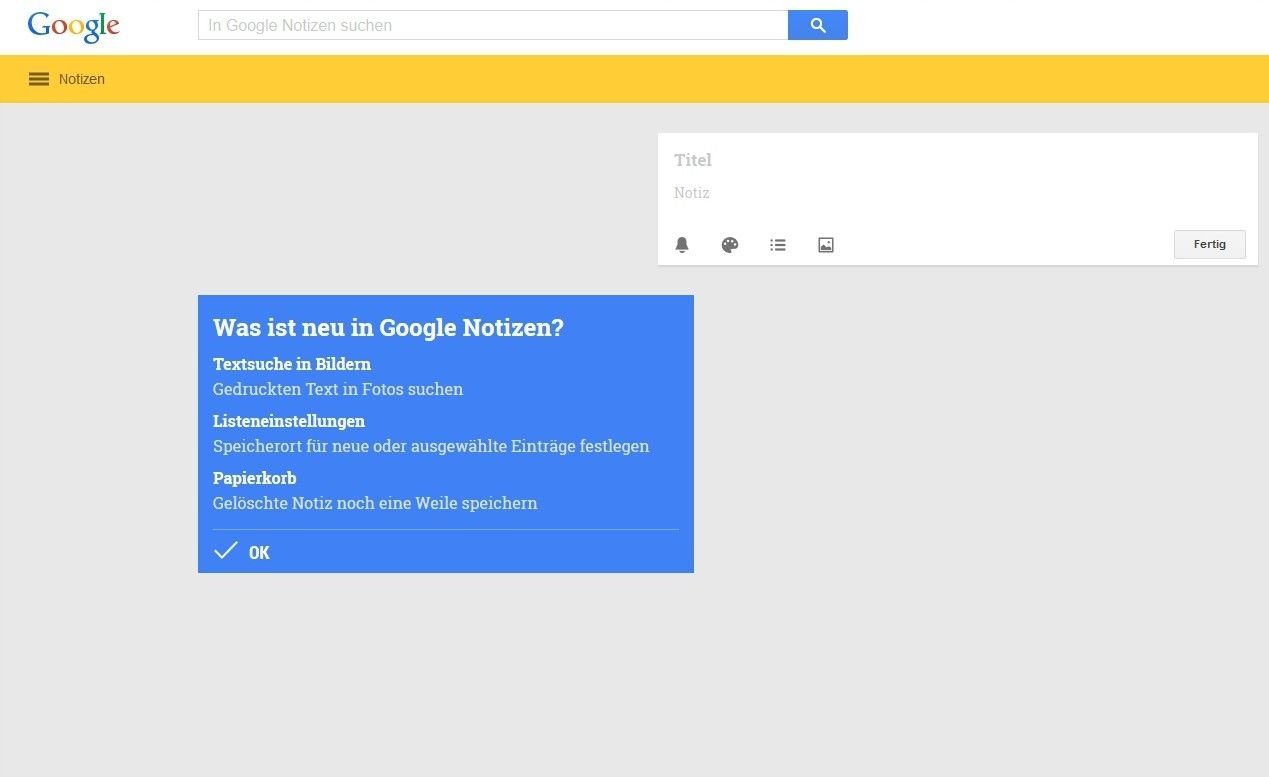Click the 'Textsuche in Bildern' heading
The width and height of the screenshot is (1269, 777).
tap(292, 364)
